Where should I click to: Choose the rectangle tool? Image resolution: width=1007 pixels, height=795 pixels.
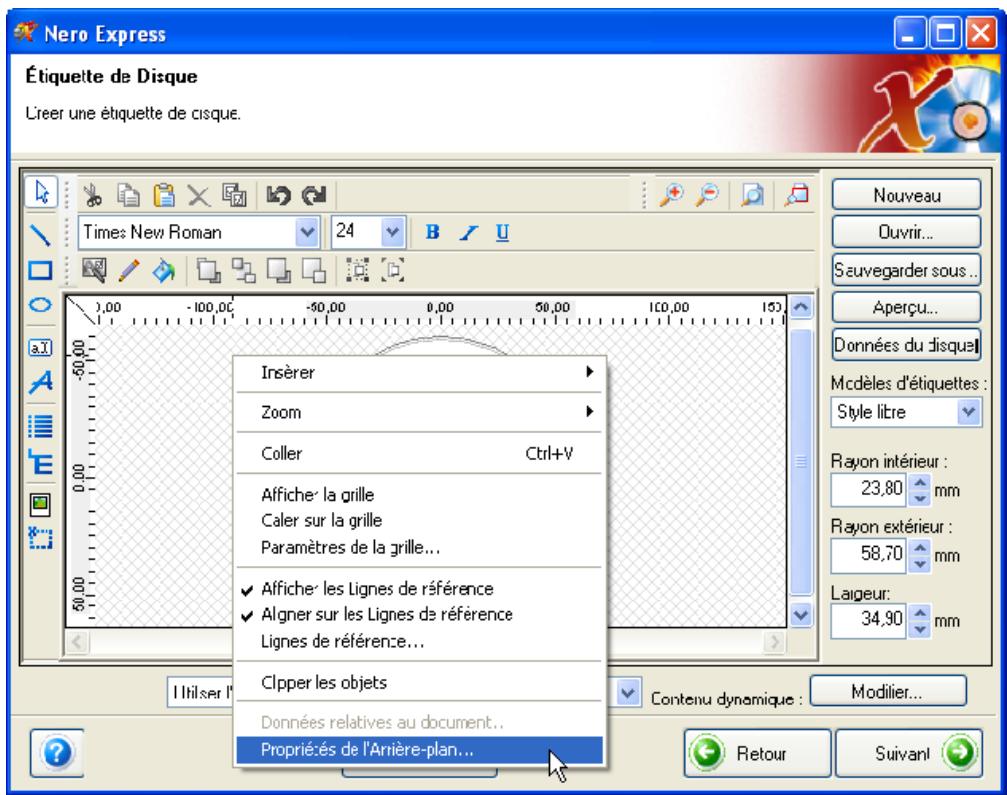(40, 270)
